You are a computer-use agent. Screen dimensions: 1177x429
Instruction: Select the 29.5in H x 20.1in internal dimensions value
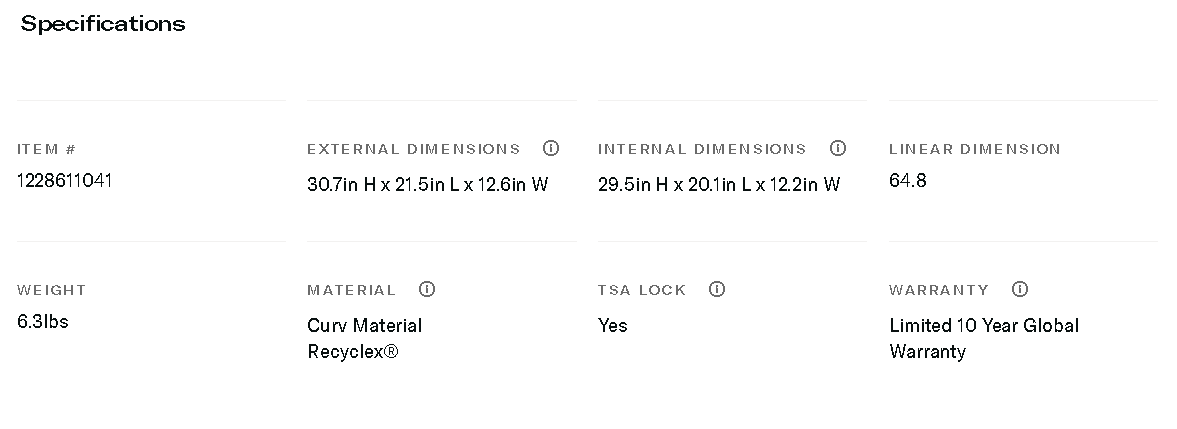pos(718,184)
